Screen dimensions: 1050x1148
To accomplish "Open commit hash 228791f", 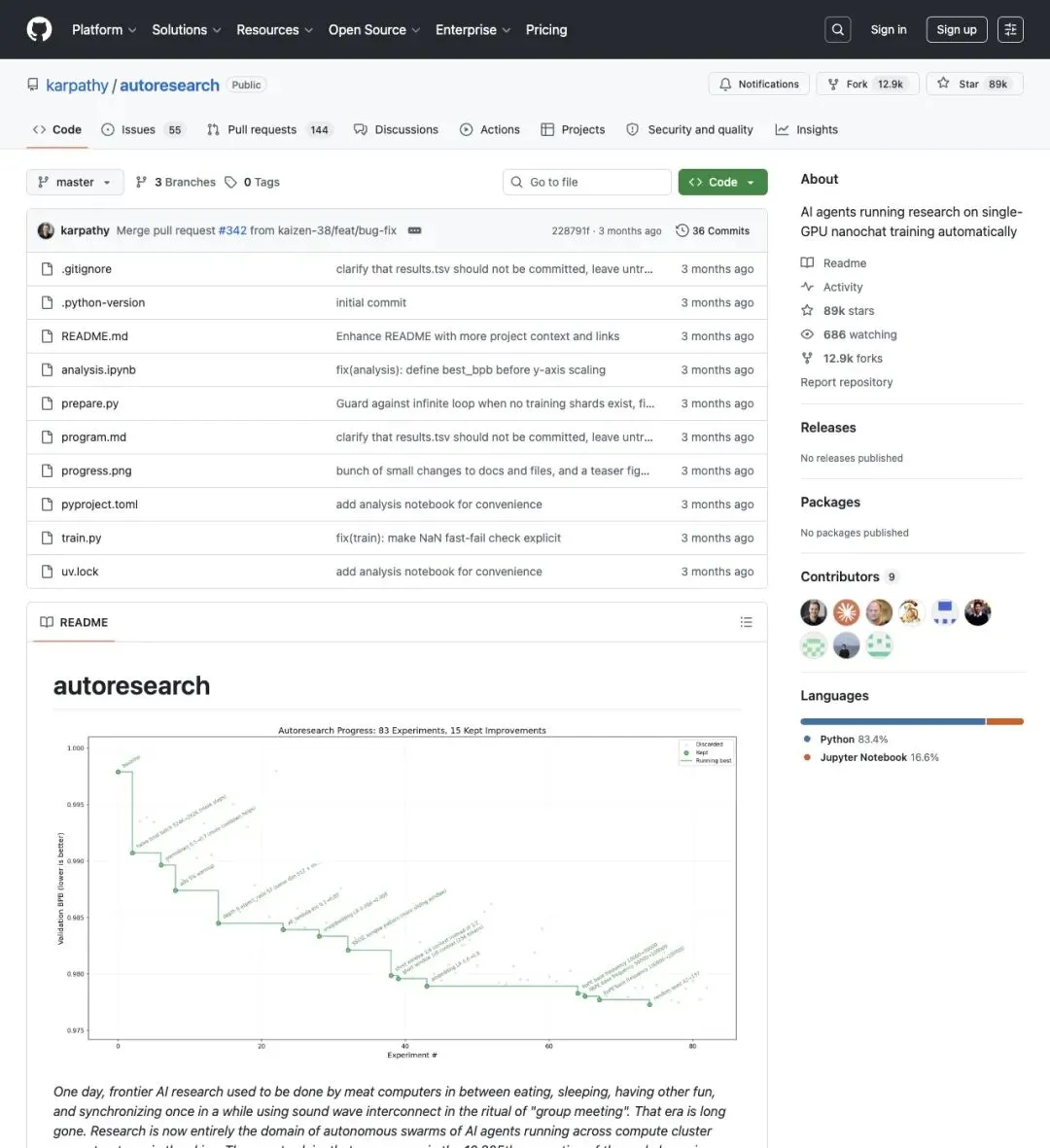I will (571, 230).
